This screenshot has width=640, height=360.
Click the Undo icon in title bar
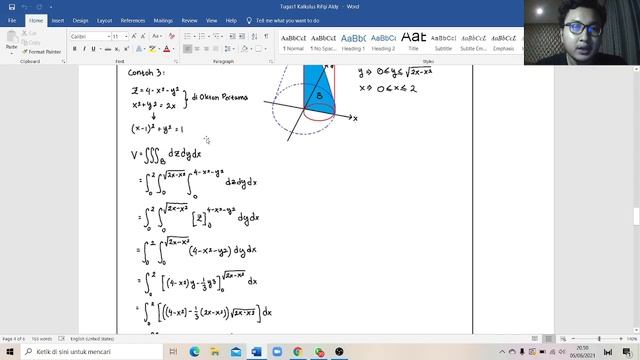(x=25, y=7)
